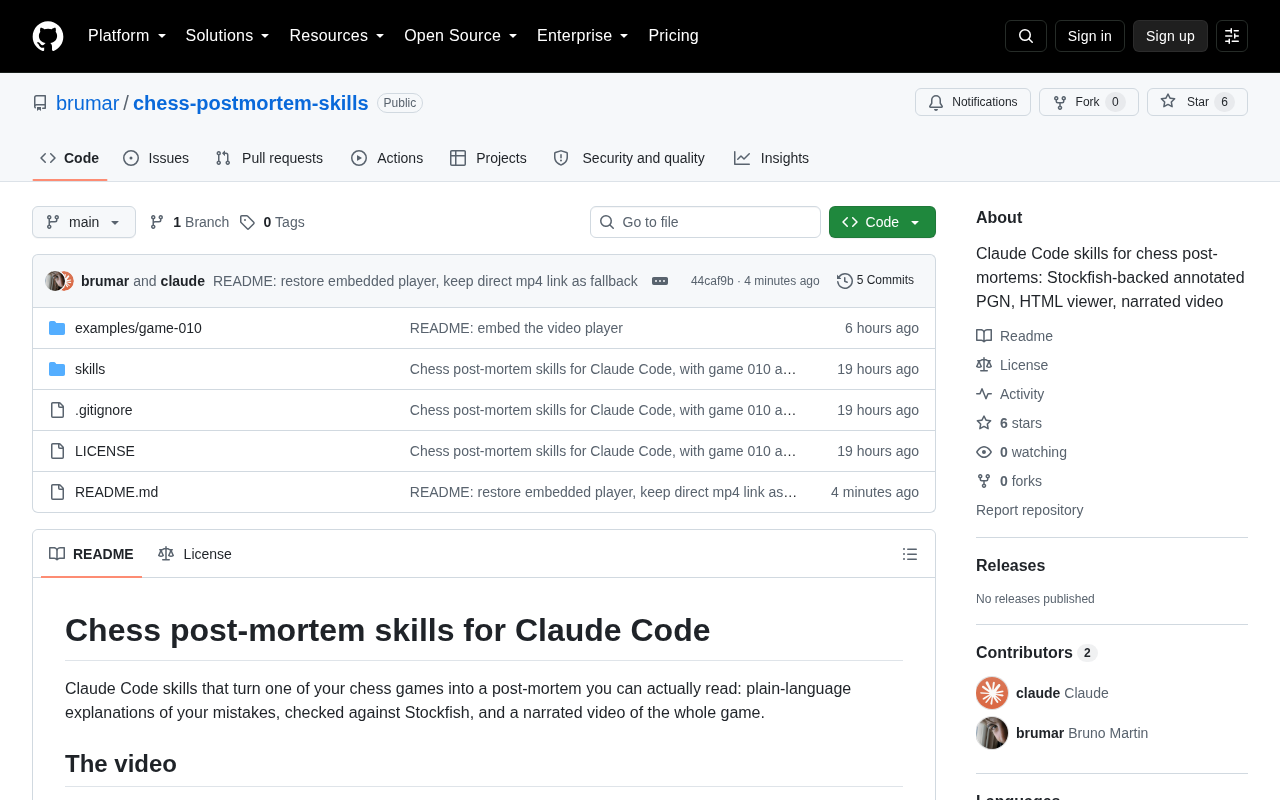This screenshot has height=800, width=1280.
Task: View the 5 Commits history
Action: (x=876, y=281)
